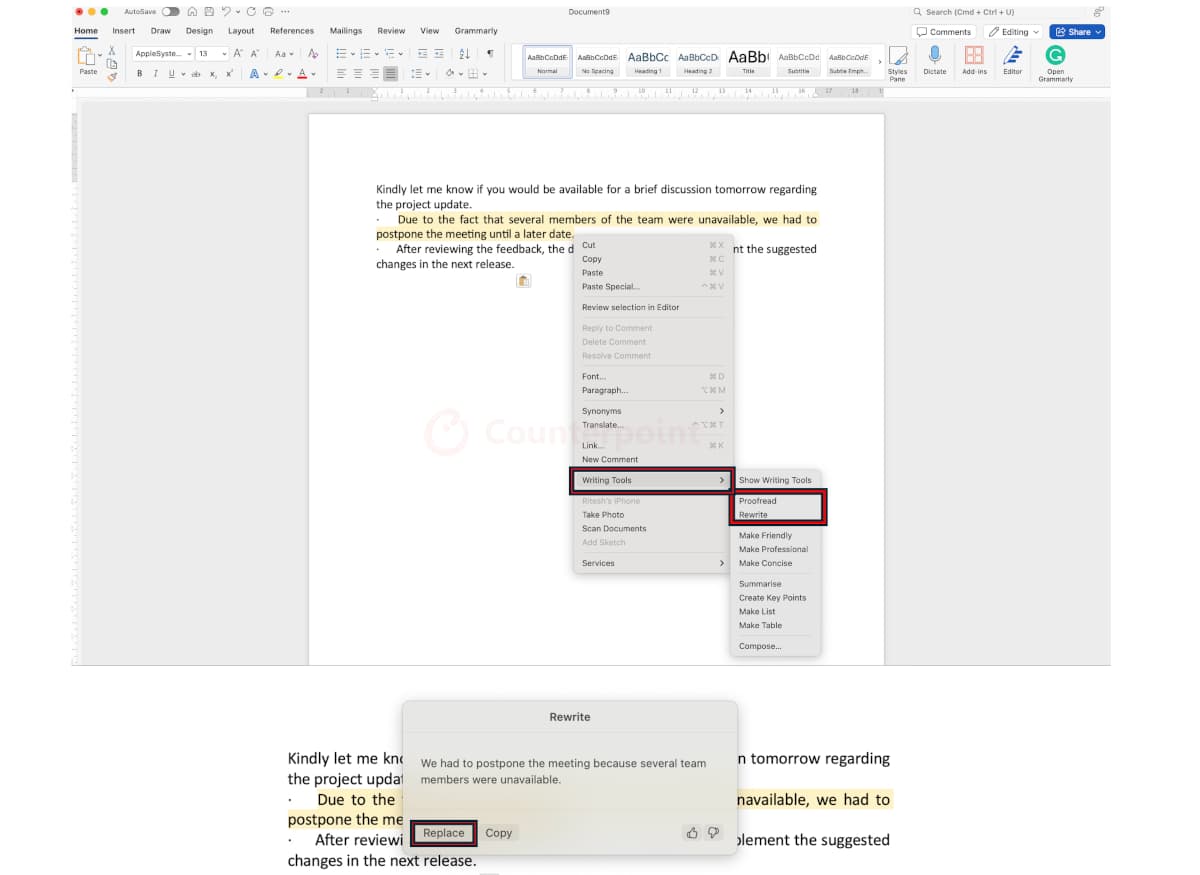Click the Replace button in Rewrite popup
1200x875 pixels.
tap(444, 833)
